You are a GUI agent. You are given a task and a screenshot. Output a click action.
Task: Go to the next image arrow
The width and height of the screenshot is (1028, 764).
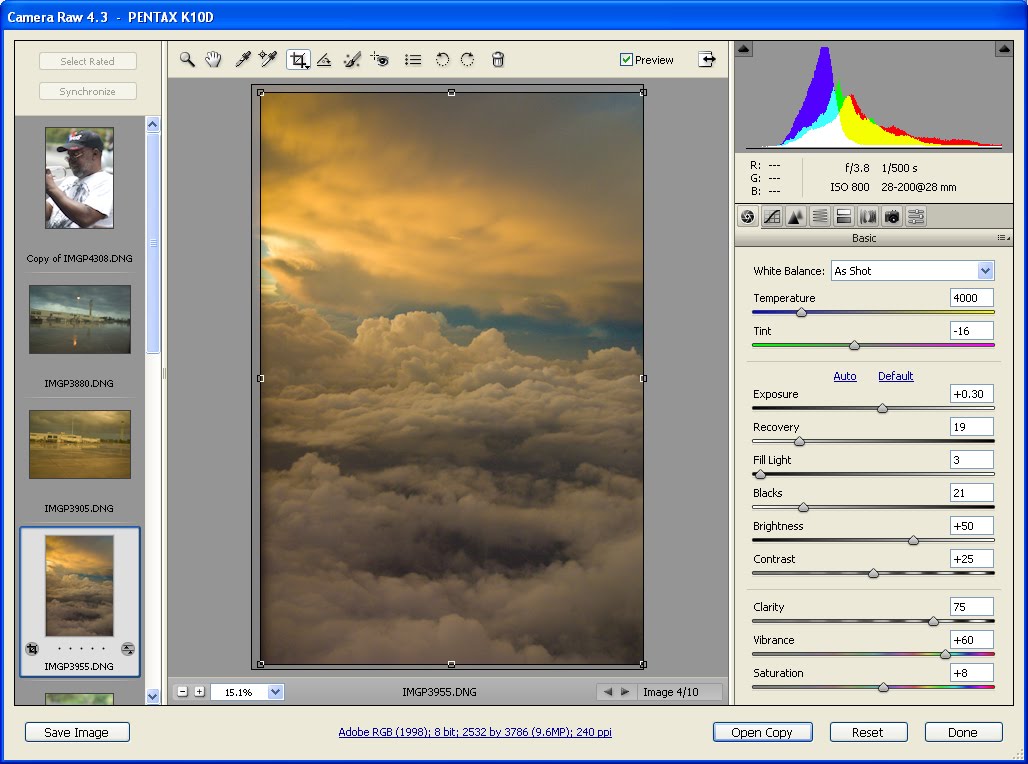625,692
